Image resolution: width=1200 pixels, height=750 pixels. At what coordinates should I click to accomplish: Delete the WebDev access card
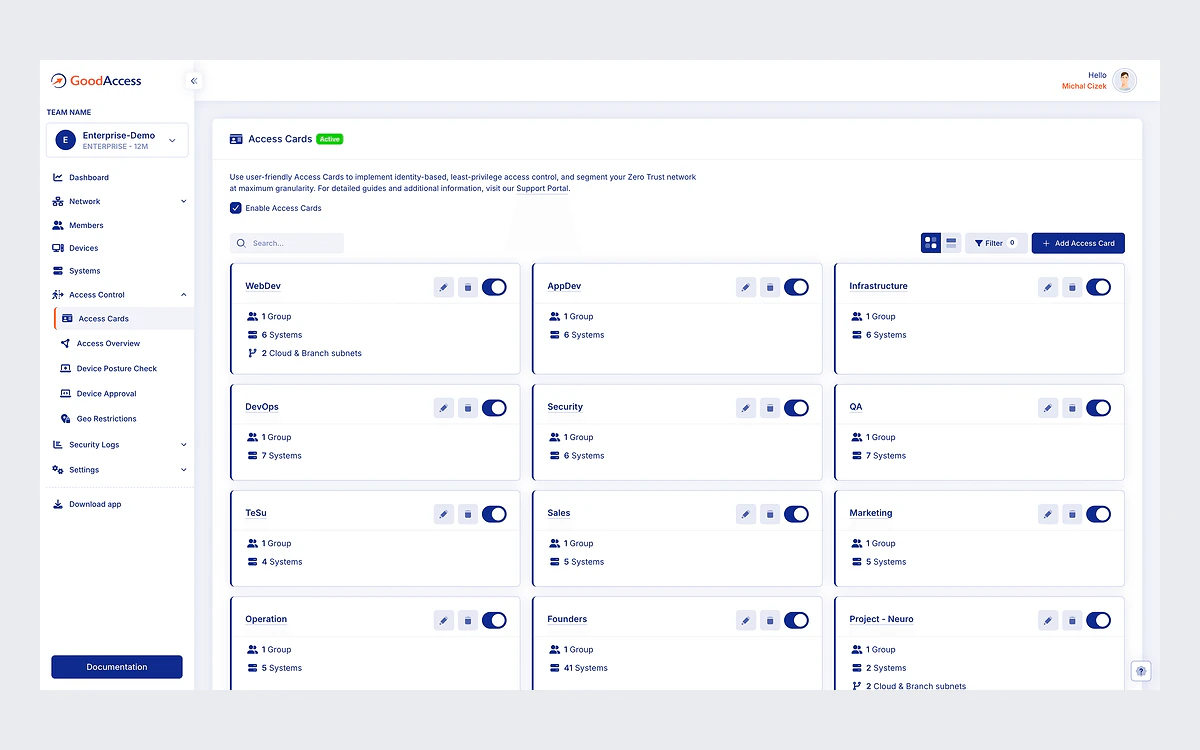(468, 287)
